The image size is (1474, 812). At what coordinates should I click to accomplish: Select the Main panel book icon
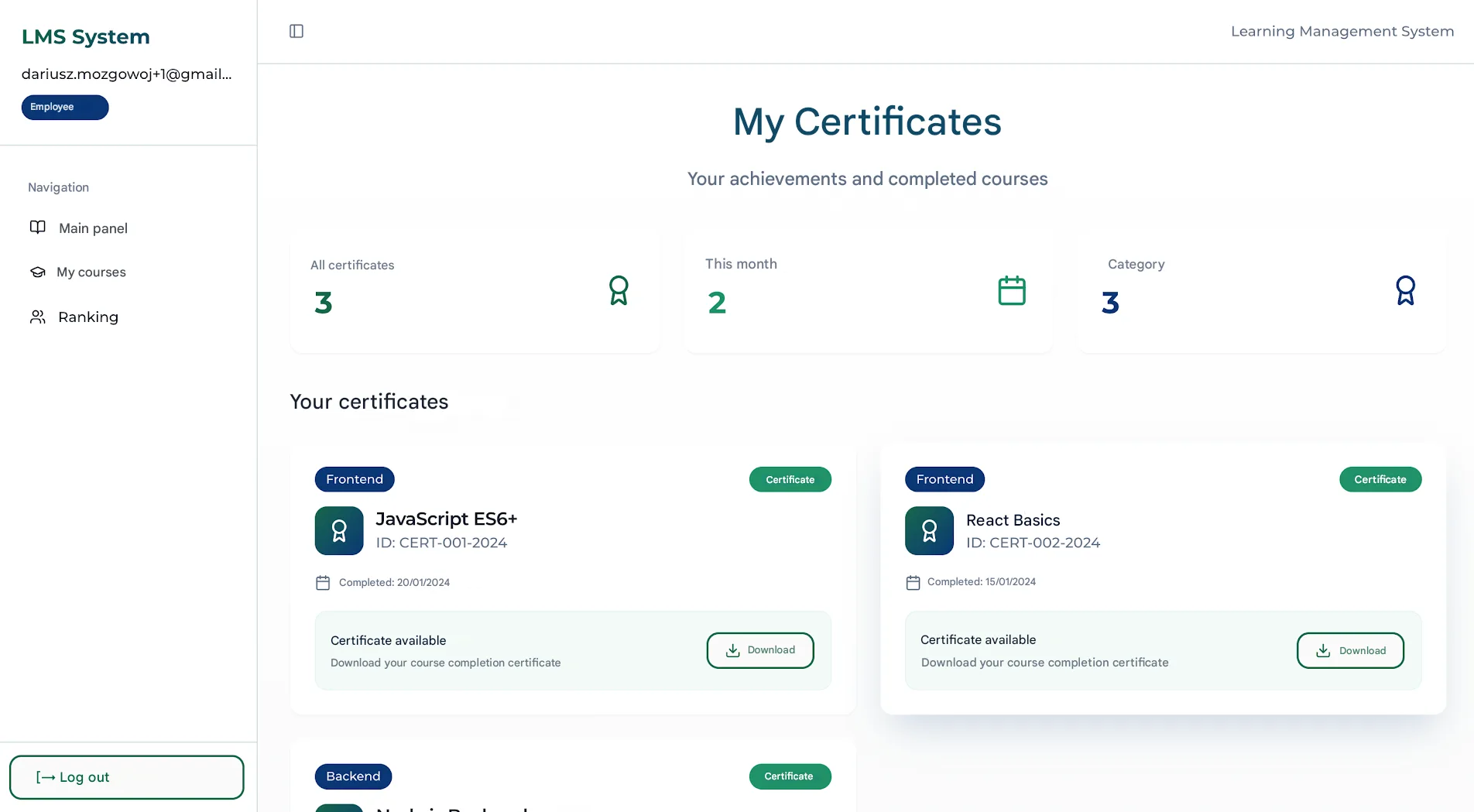(38, 228)
